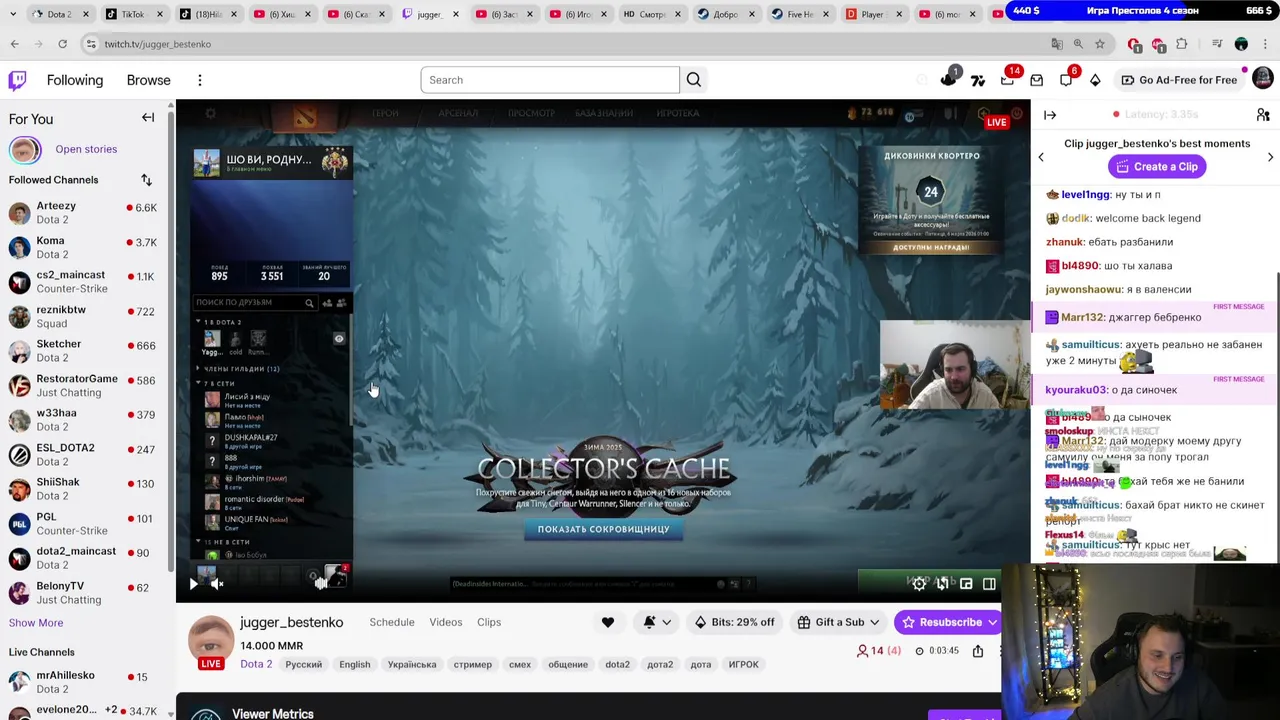Image resolution: width=1280 pixels, height=720 pixels.
Task: Open the mail envelope icon
Action: click(1037, 80)
